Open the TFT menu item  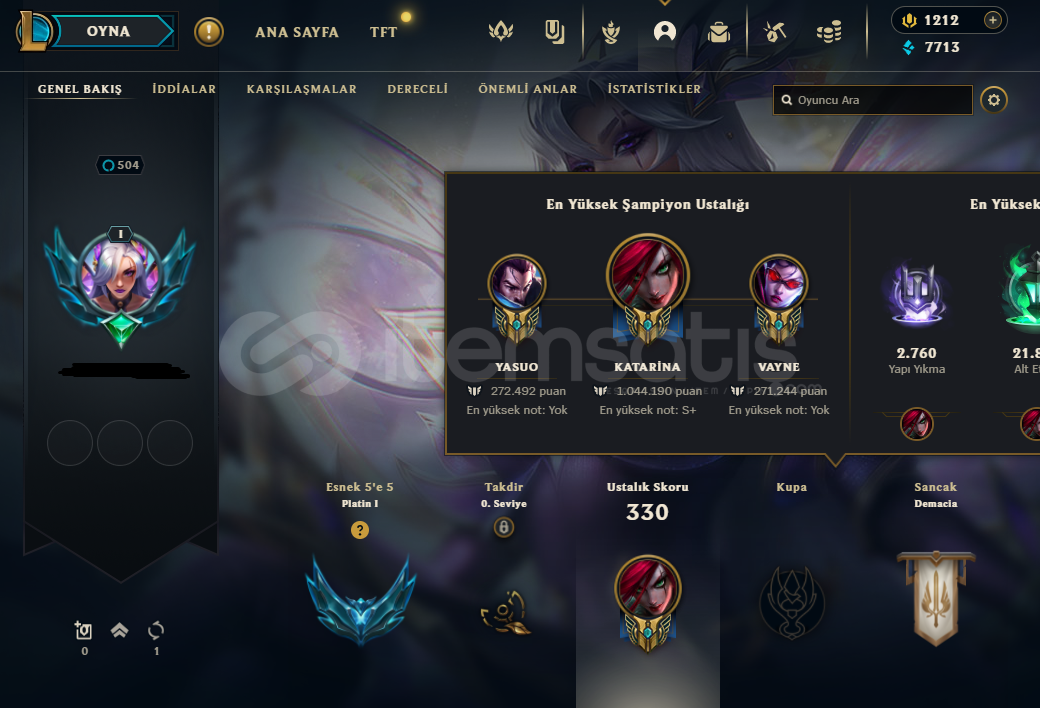[x=383, y=32]
